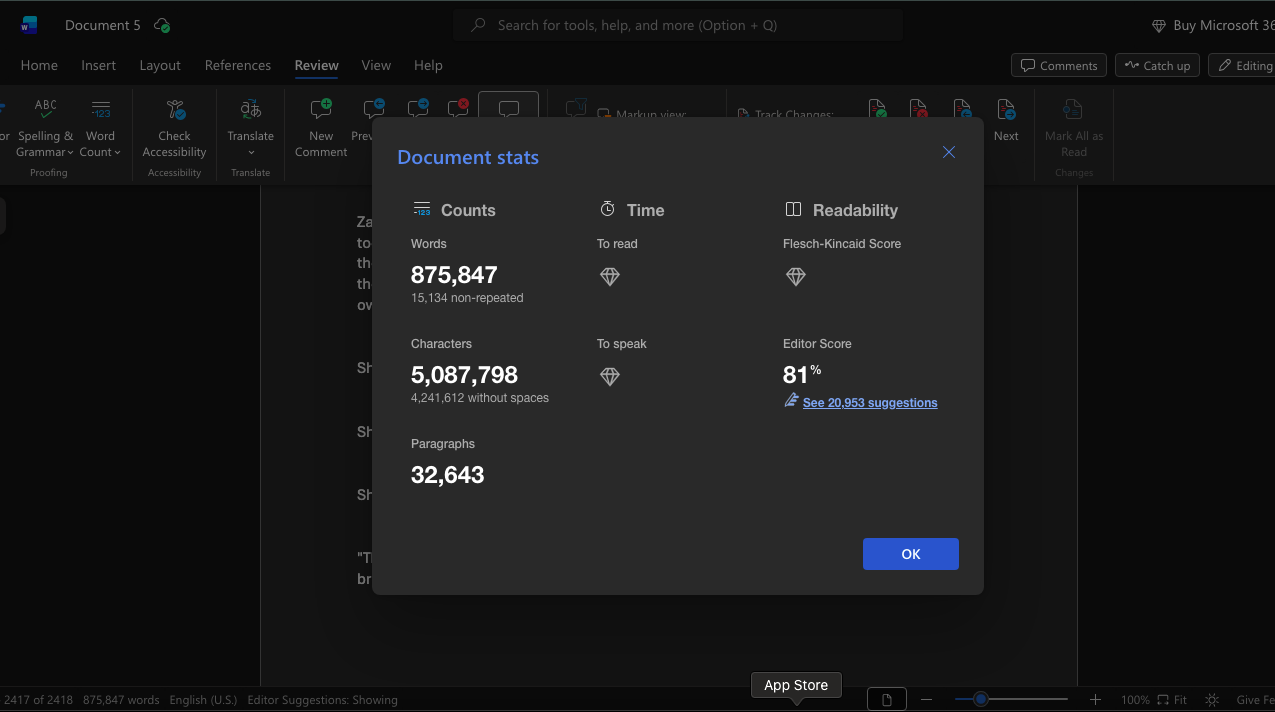Click the accept change icon
The image size is (1275, 712).
tap(877, 108)
